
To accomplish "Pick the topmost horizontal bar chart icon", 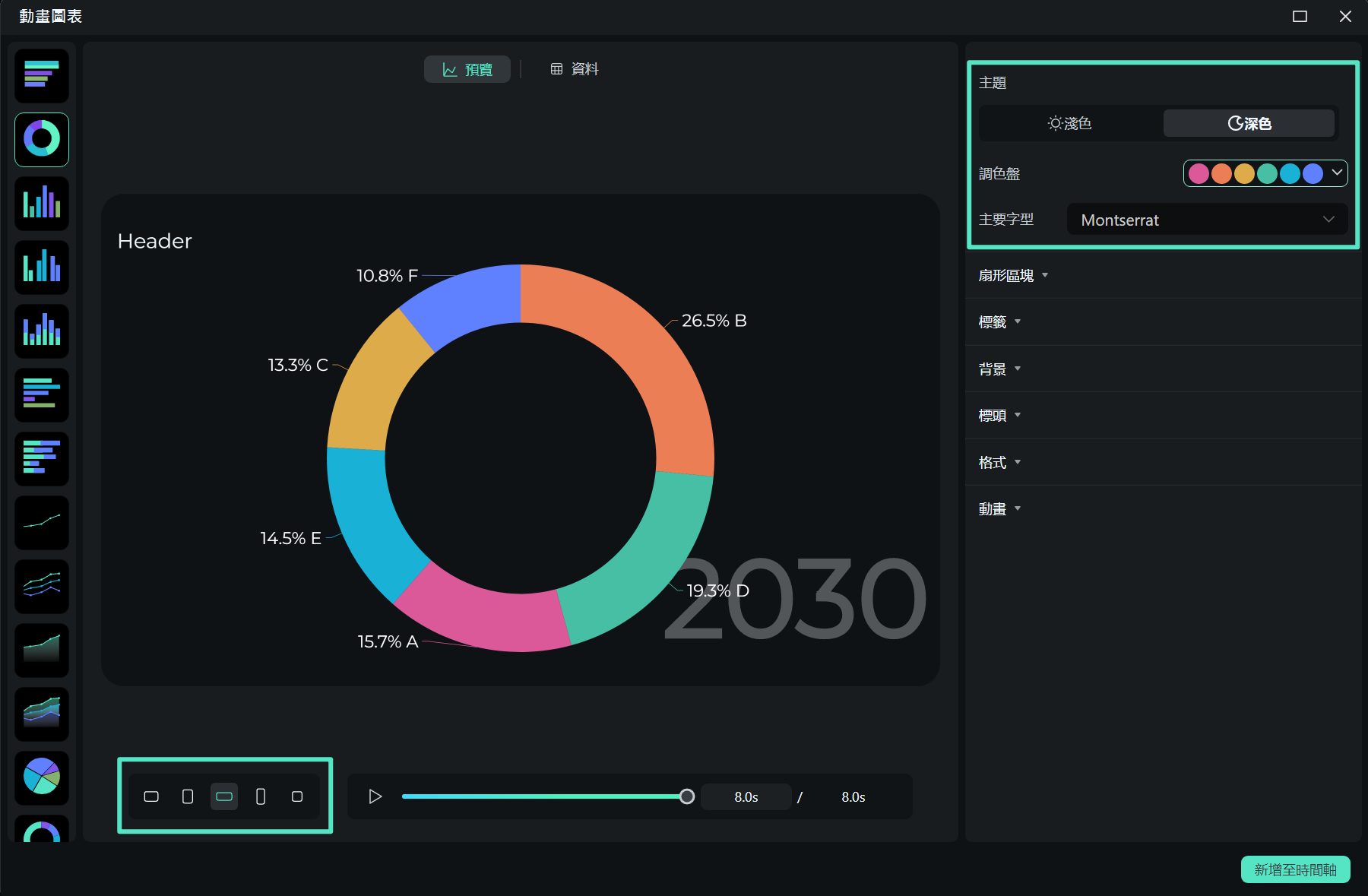I will pyautogui.click(x=42, y=76).
